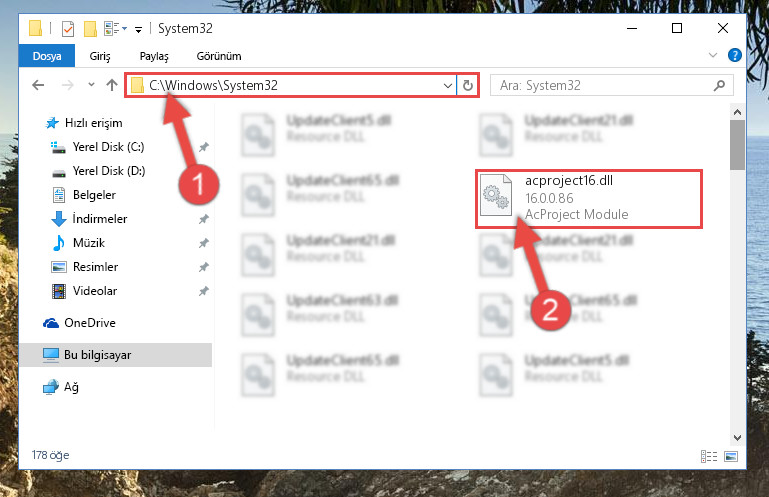Viewport: 769px width, 497px height.
Task: Open the Dosya menu tab
Action: (x=47, y=56)
